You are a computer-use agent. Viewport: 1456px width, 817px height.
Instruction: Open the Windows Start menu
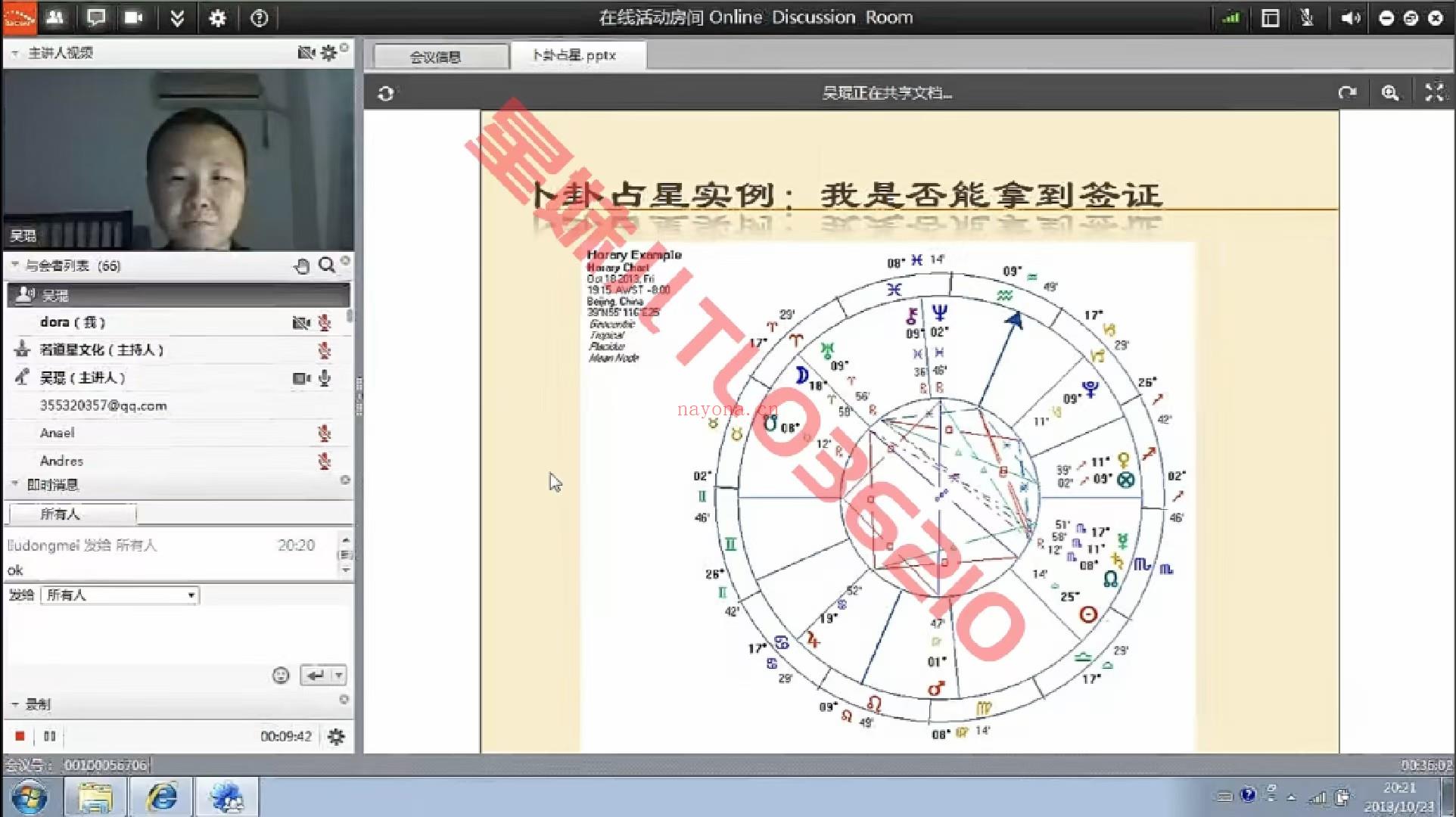click(29, 797)
